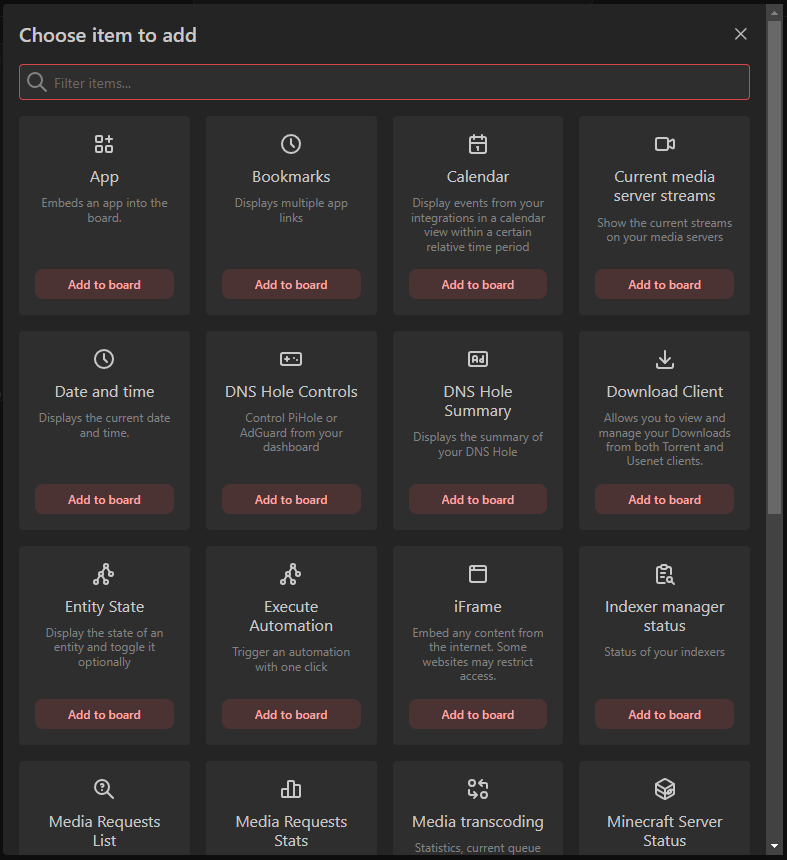Click the Filter items search field
The image size is (787, 860).
coord(384,82)
